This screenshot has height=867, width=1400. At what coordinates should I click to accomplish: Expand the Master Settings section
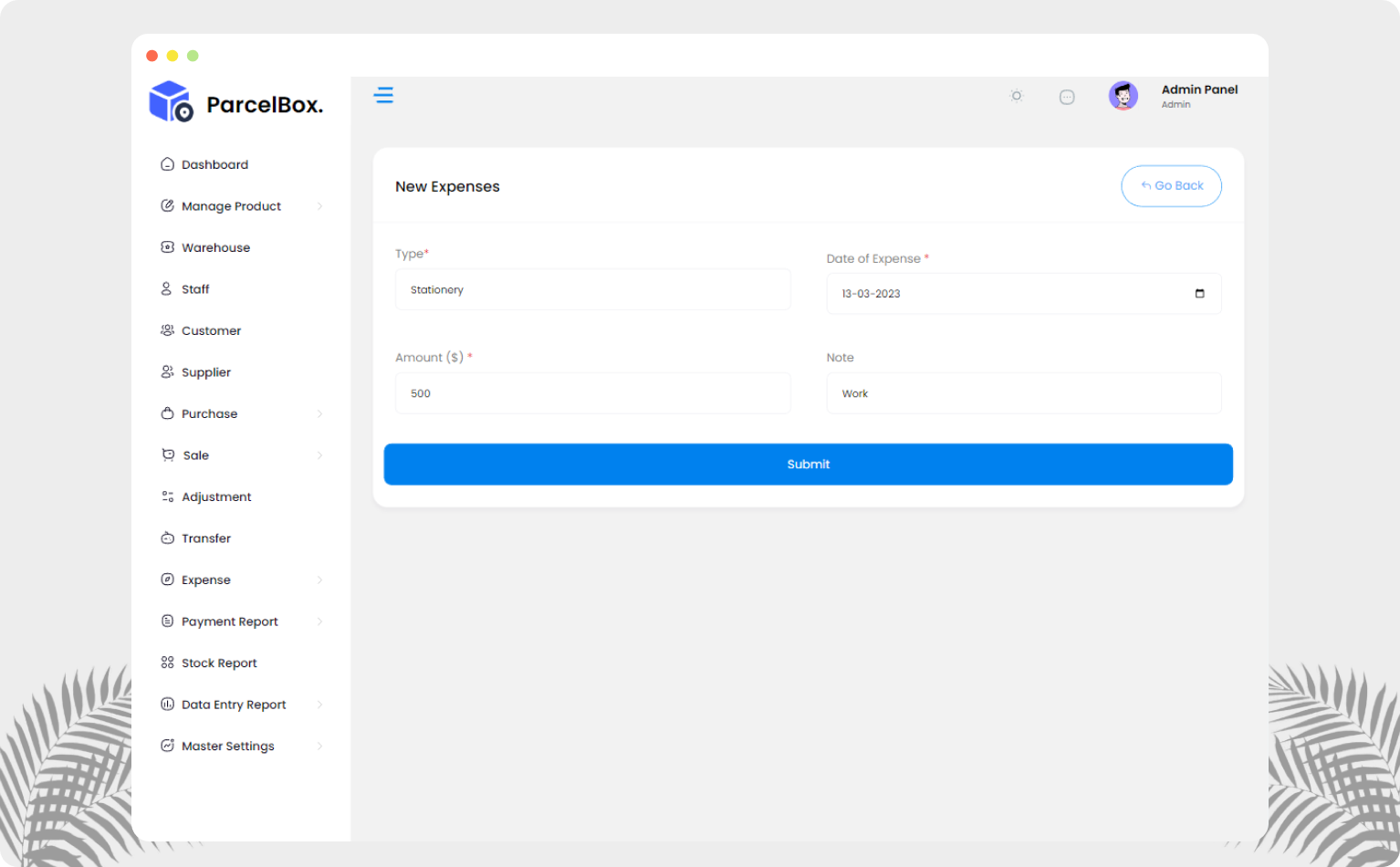point(227,746)
